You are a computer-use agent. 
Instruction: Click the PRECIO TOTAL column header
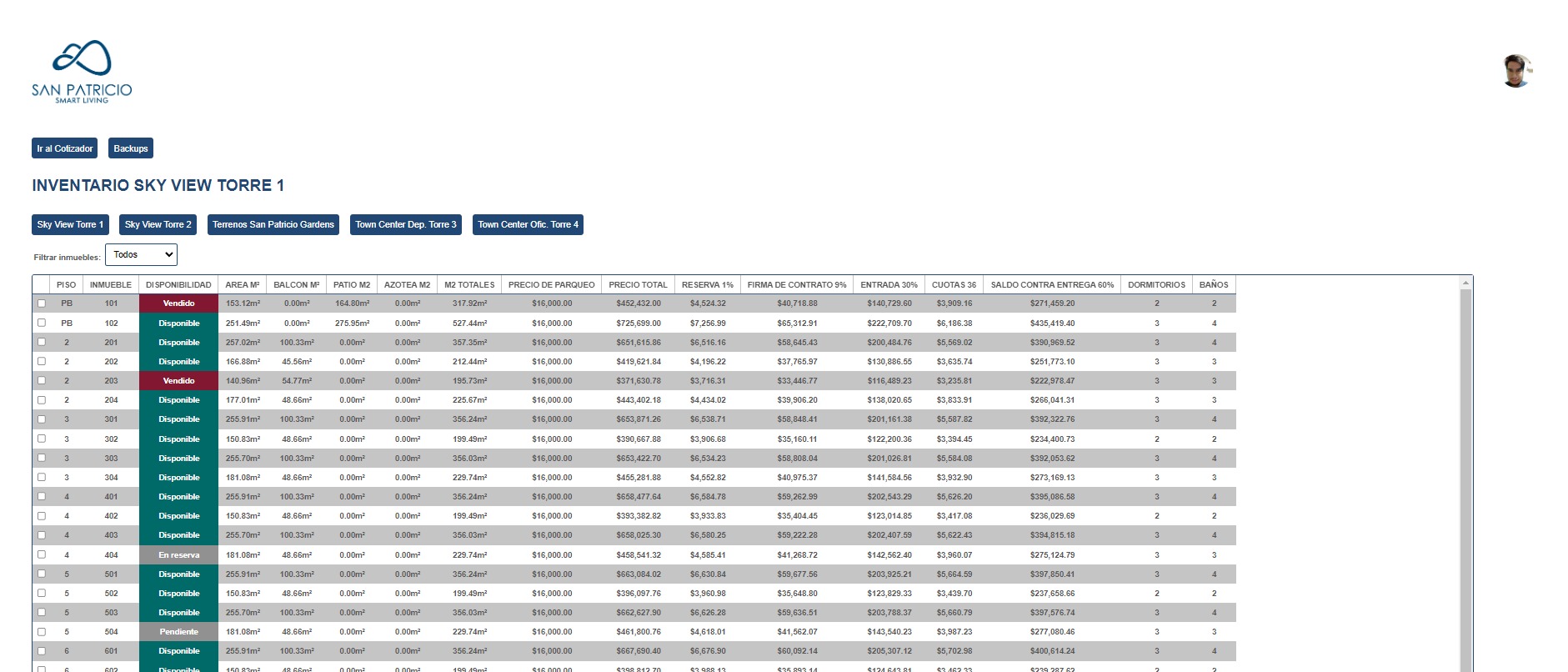click(639, 284)
